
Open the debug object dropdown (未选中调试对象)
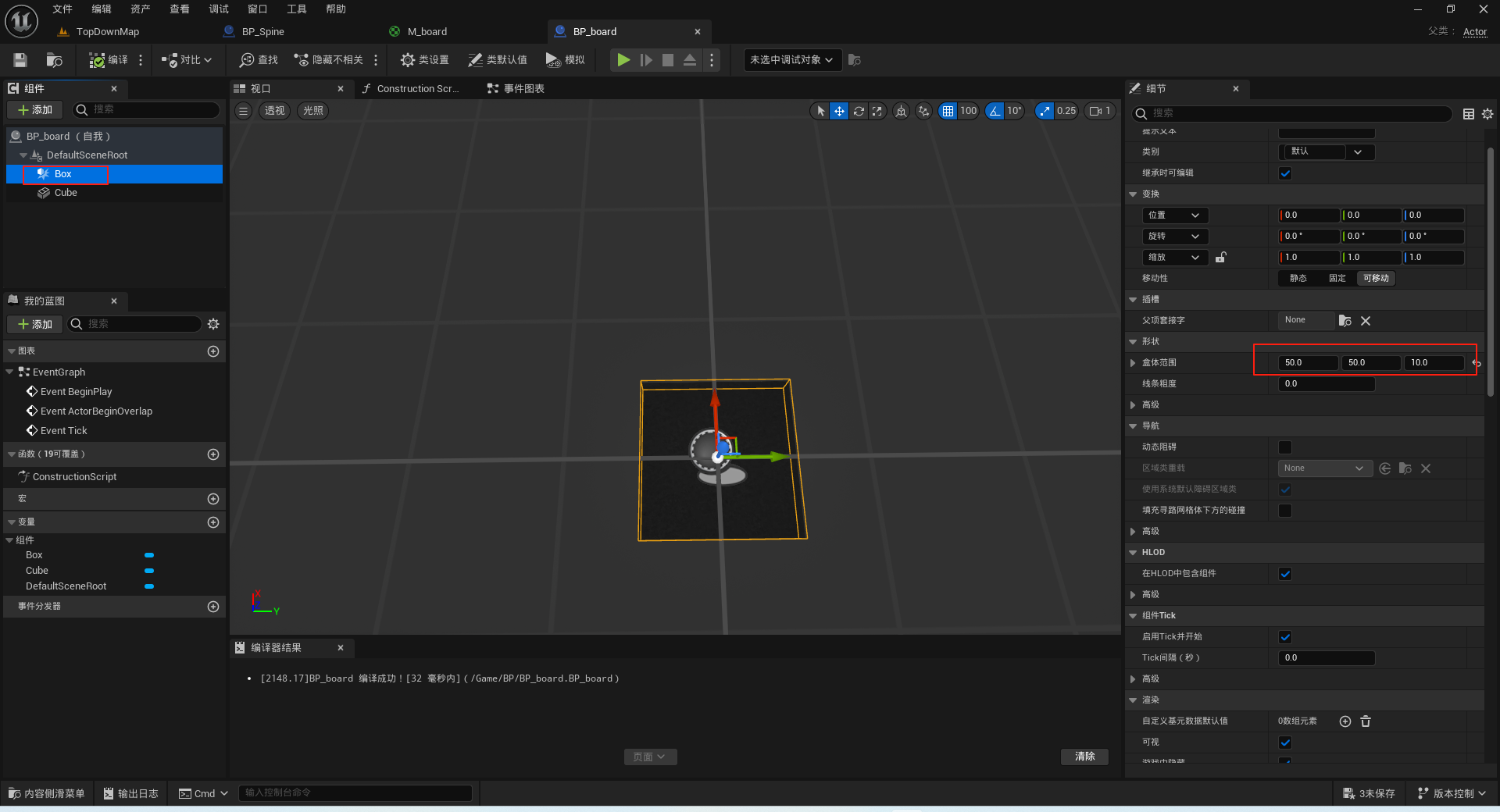pos(792,60)
